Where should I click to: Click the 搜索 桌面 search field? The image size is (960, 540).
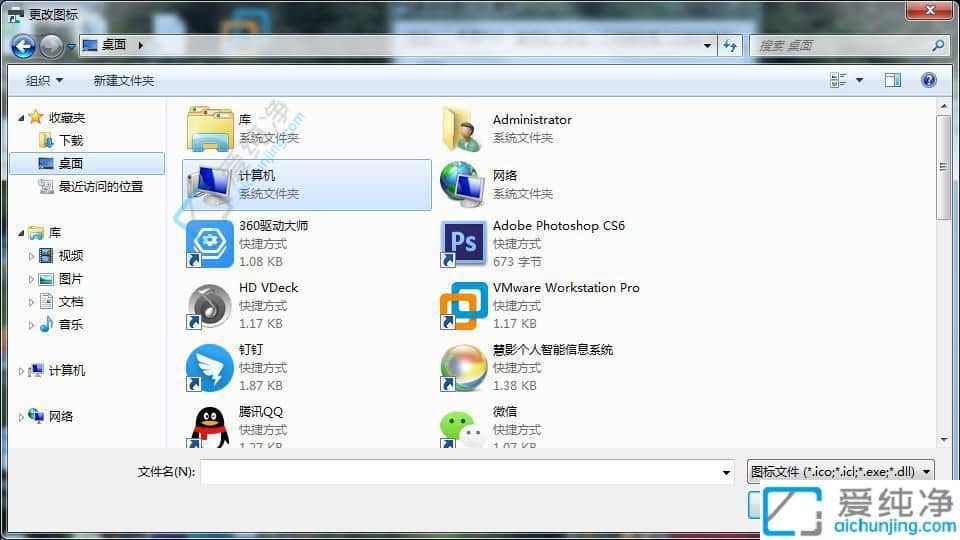[842, 45]
